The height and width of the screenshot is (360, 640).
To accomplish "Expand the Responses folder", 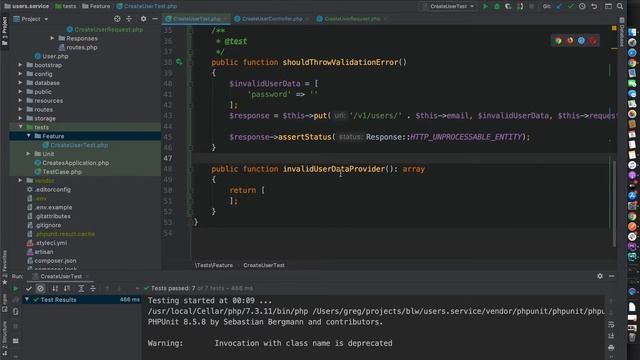I will coord(52,38).
